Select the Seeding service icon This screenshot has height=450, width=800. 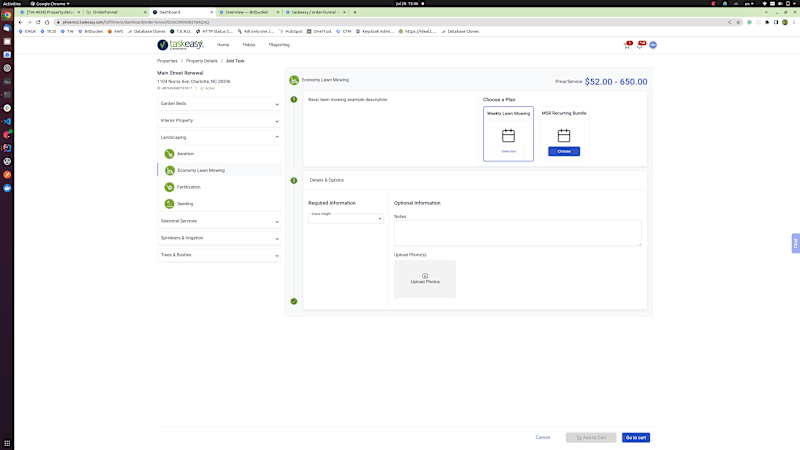click(169, 204)
